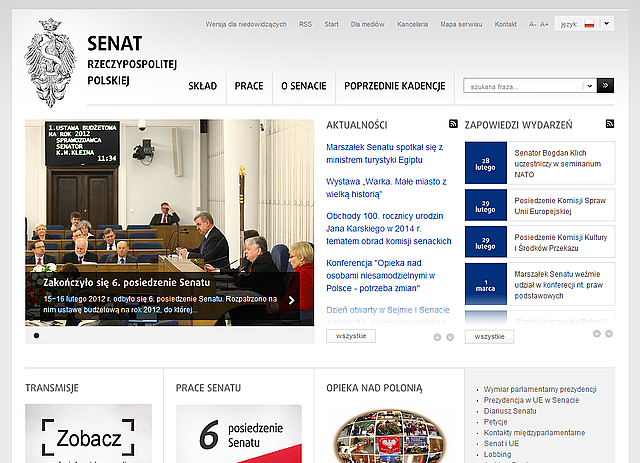Open news about ministrem turystyki Egiptu
The height and width of the screenshot is (463, 640).
coord(384,154)
